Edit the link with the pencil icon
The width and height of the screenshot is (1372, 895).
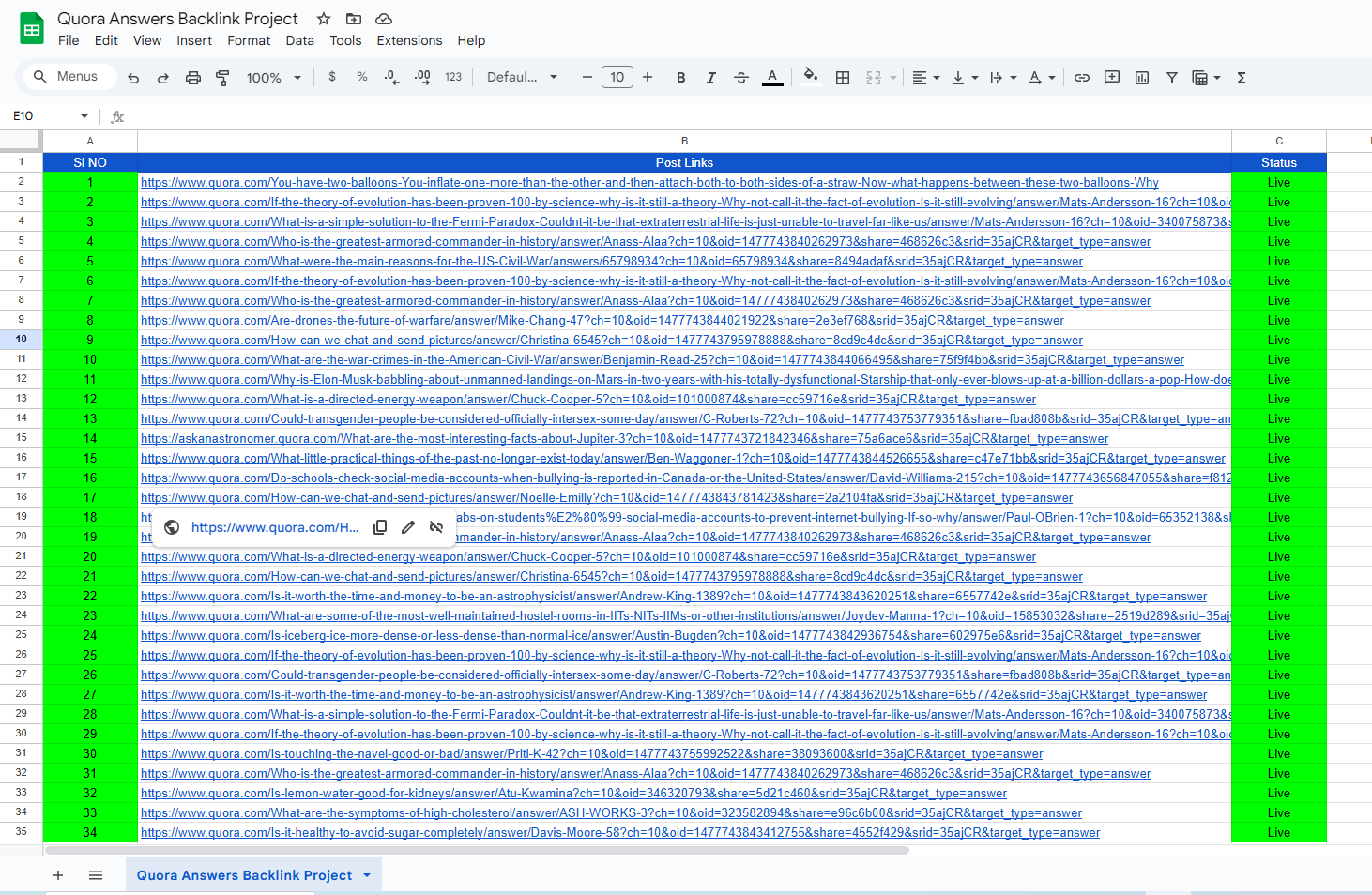coord(408,527)
